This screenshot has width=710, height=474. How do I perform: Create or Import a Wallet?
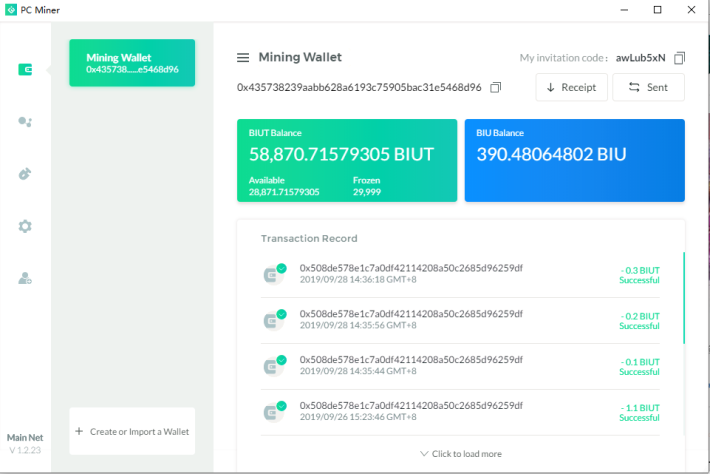pos(132,431)
